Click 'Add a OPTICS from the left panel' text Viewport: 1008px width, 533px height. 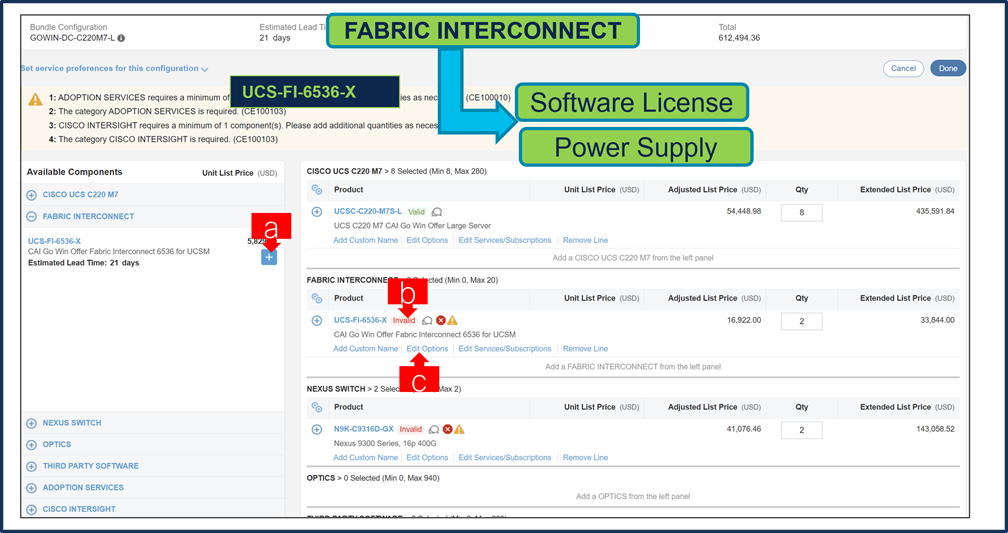tap(633, 496)
